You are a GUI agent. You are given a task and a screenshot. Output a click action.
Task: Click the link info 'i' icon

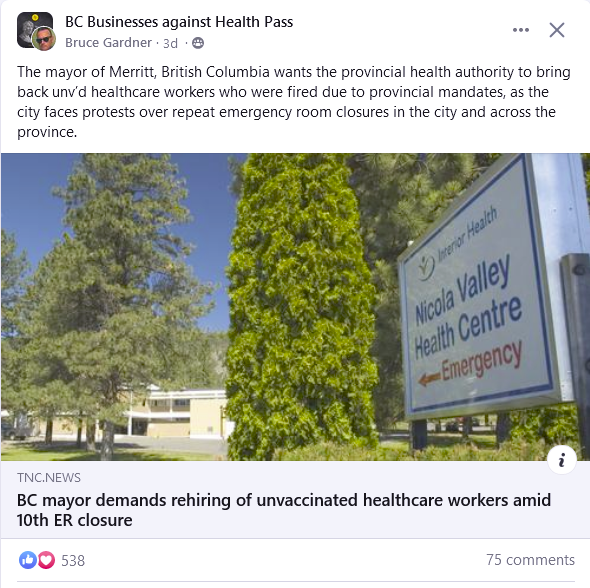[562, 460]
